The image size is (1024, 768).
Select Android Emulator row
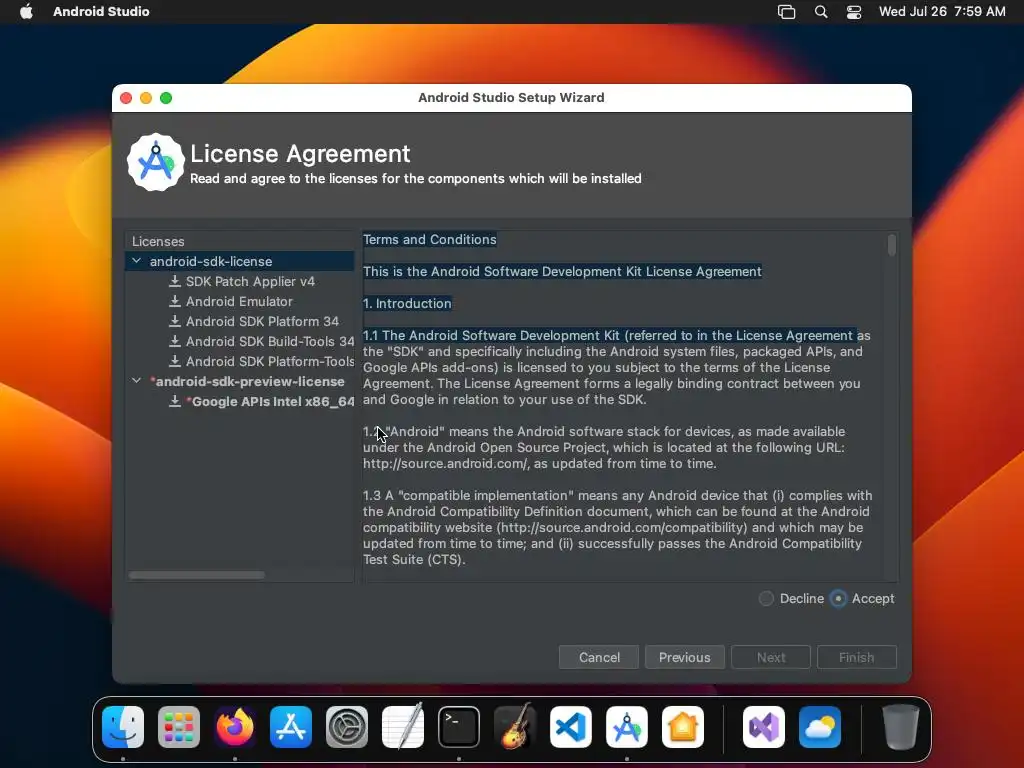pyautogui.click(x=240, y=302)
